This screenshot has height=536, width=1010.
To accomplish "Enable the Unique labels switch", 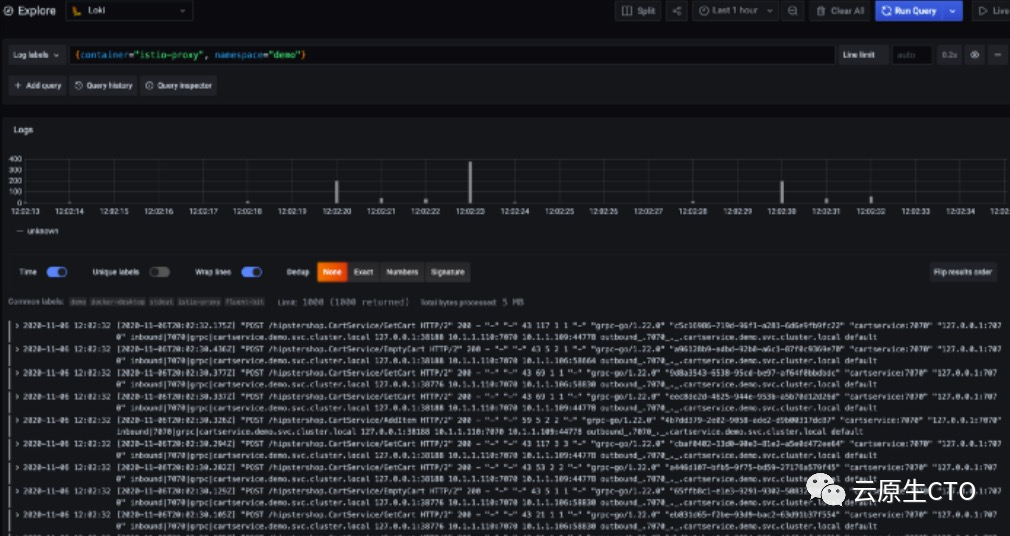I will (160, 272).
